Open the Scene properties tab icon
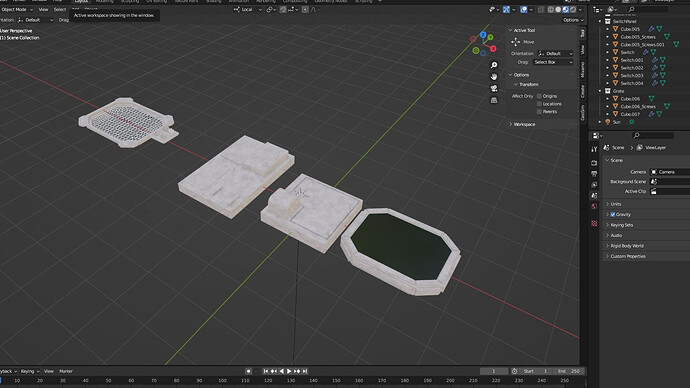 click(594, 196)
